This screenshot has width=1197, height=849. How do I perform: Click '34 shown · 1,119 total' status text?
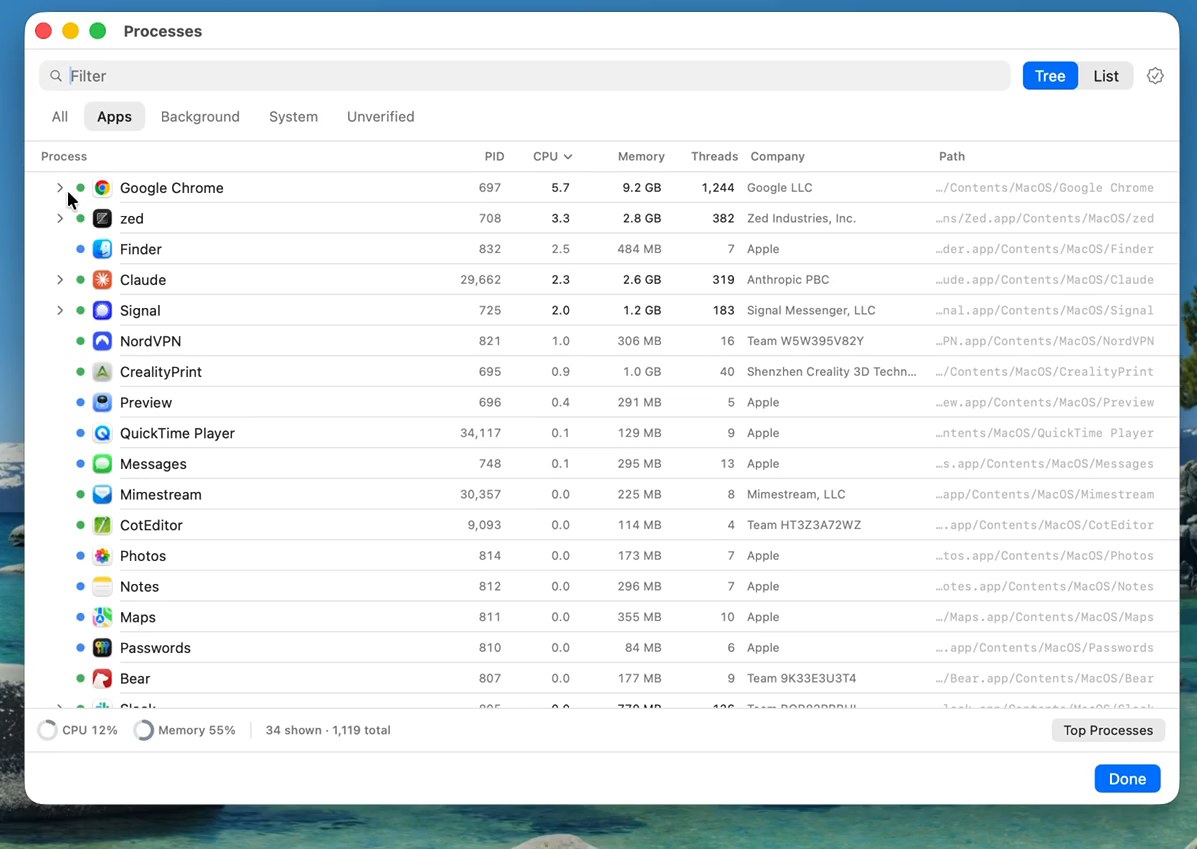[327, 730]
